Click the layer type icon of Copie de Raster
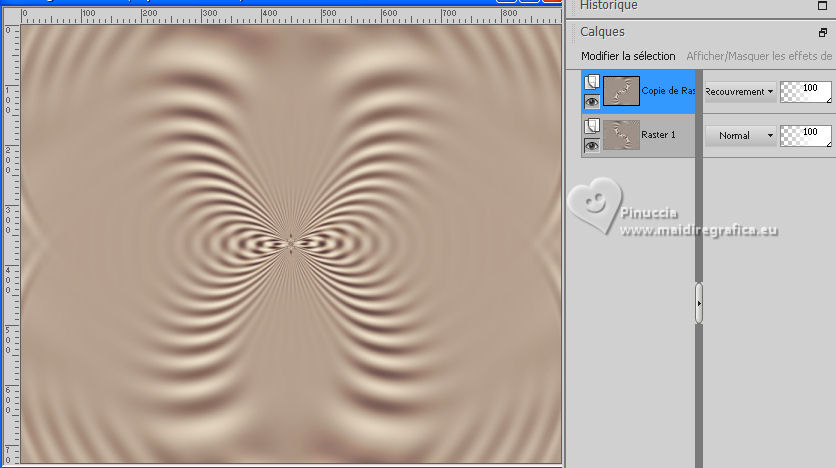 point(592,82)
